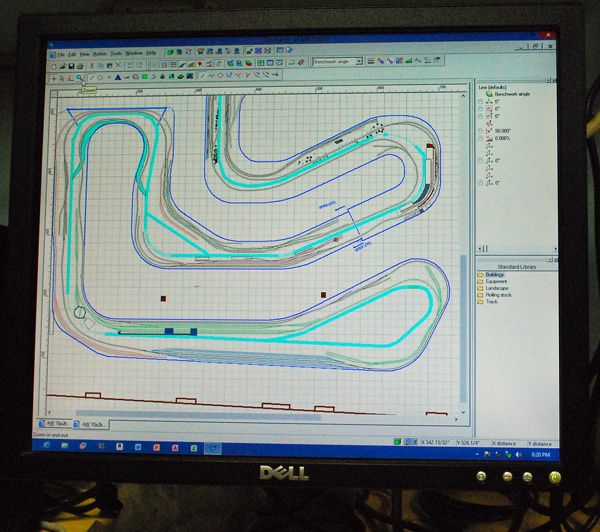The height and width of the screenshot is (532, 600).
Task: Open the Window menu
Action: (x=134, y=53)
